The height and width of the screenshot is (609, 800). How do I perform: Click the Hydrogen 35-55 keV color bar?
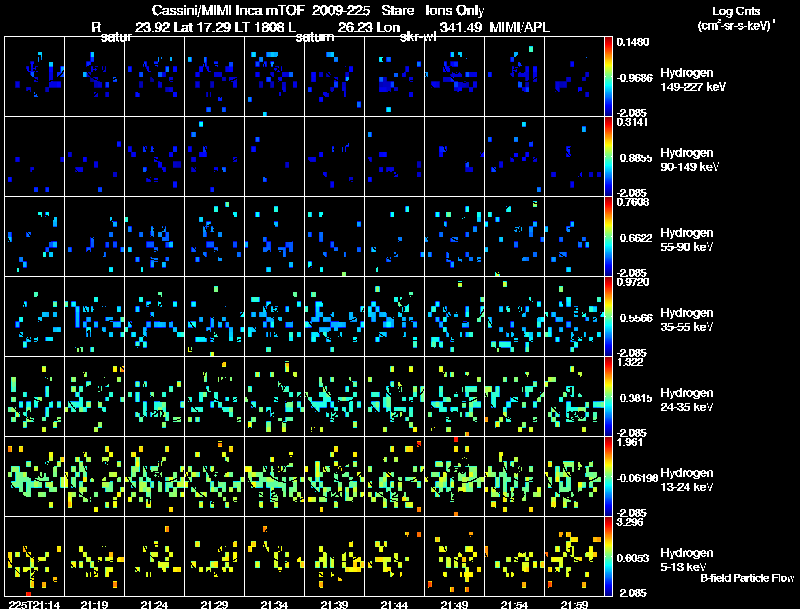tap(608, 317)
